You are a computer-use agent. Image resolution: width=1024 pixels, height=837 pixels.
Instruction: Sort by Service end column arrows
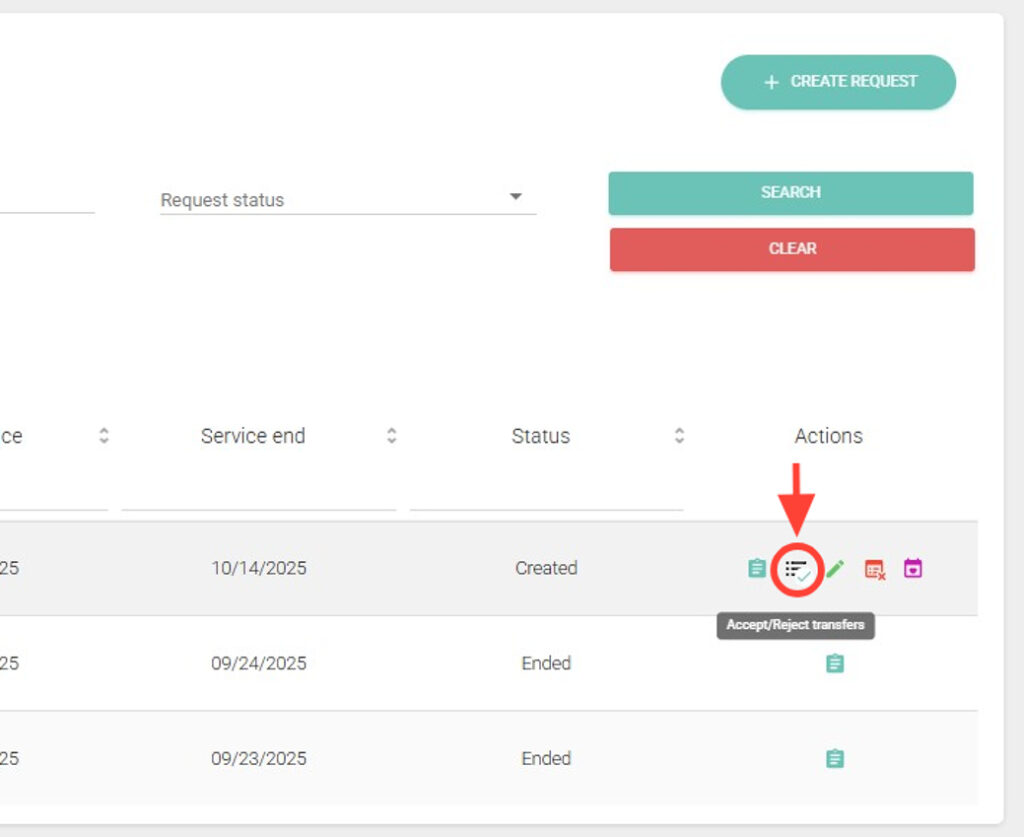point(392,436)
